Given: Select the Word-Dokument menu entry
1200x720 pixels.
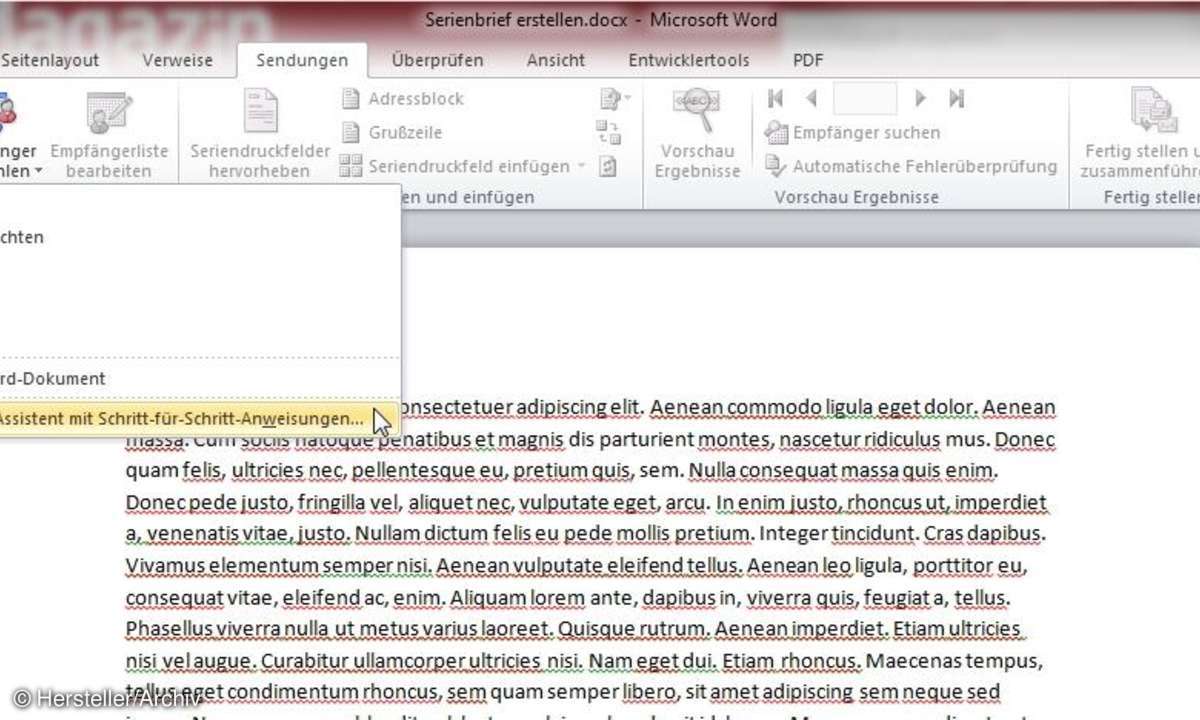Looking at the screenshot, I should pos(200,379).
